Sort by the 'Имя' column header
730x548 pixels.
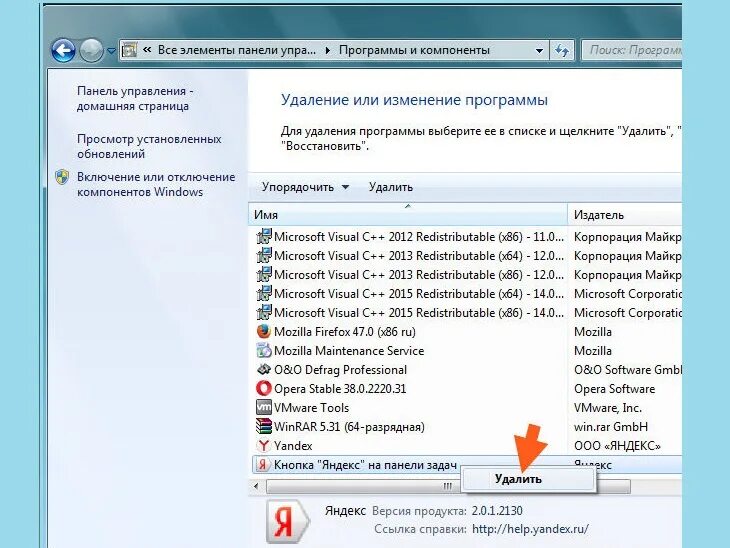408,215
